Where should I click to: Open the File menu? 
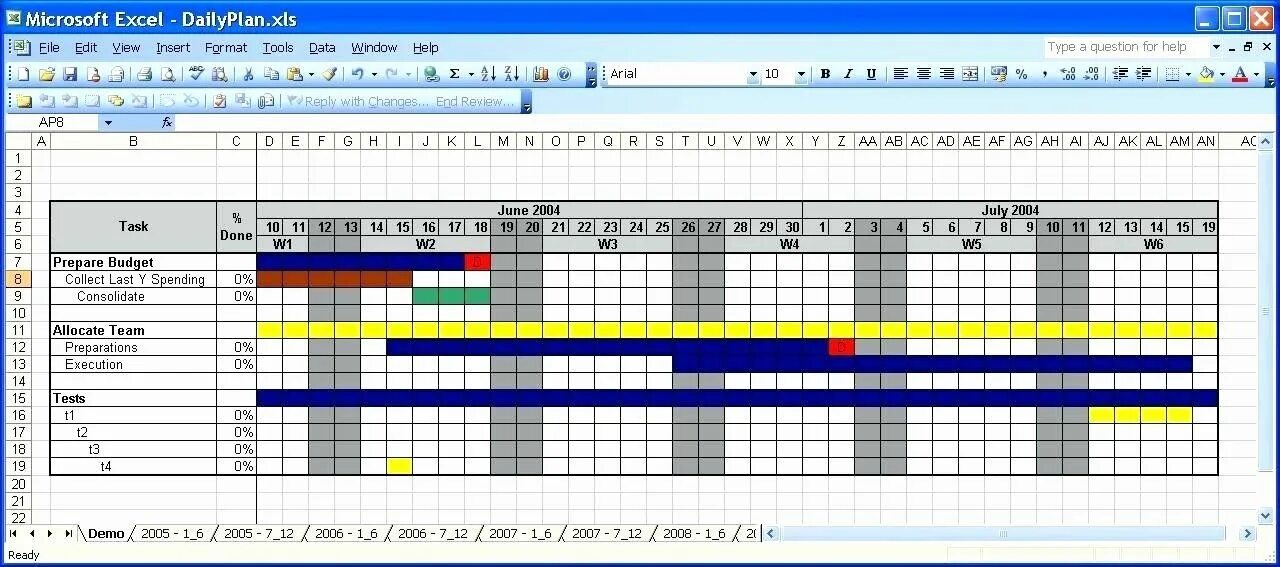49,47
